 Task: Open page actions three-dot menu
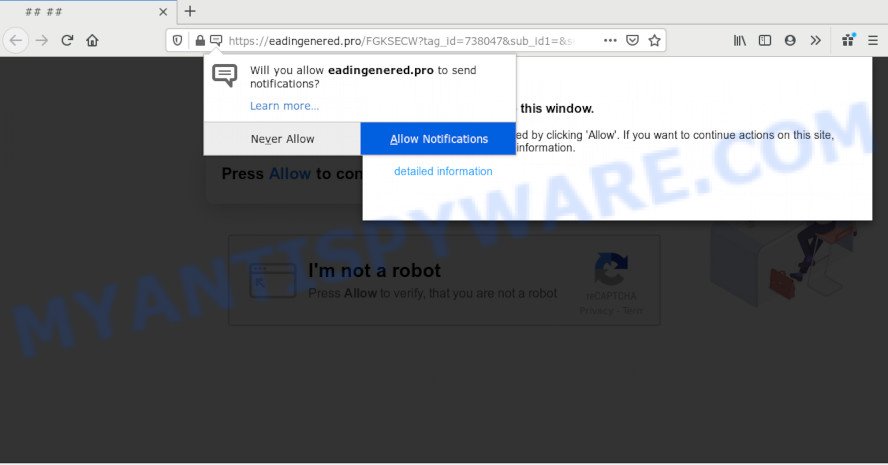pos(610,41)
